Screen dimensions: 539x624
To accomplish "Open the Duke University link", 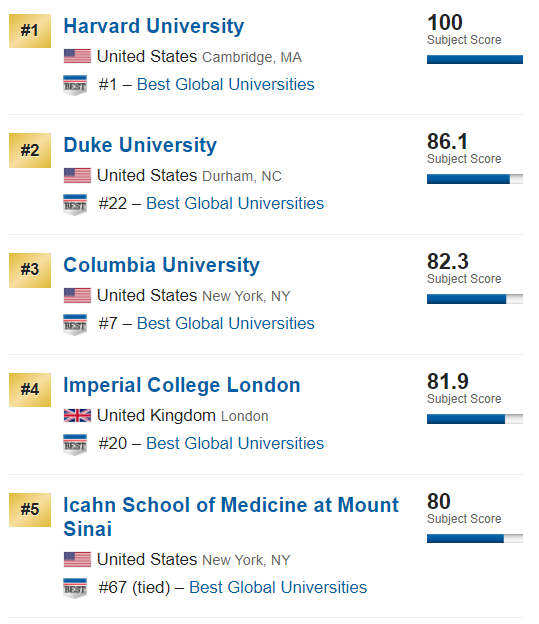I will pos(140,145).
